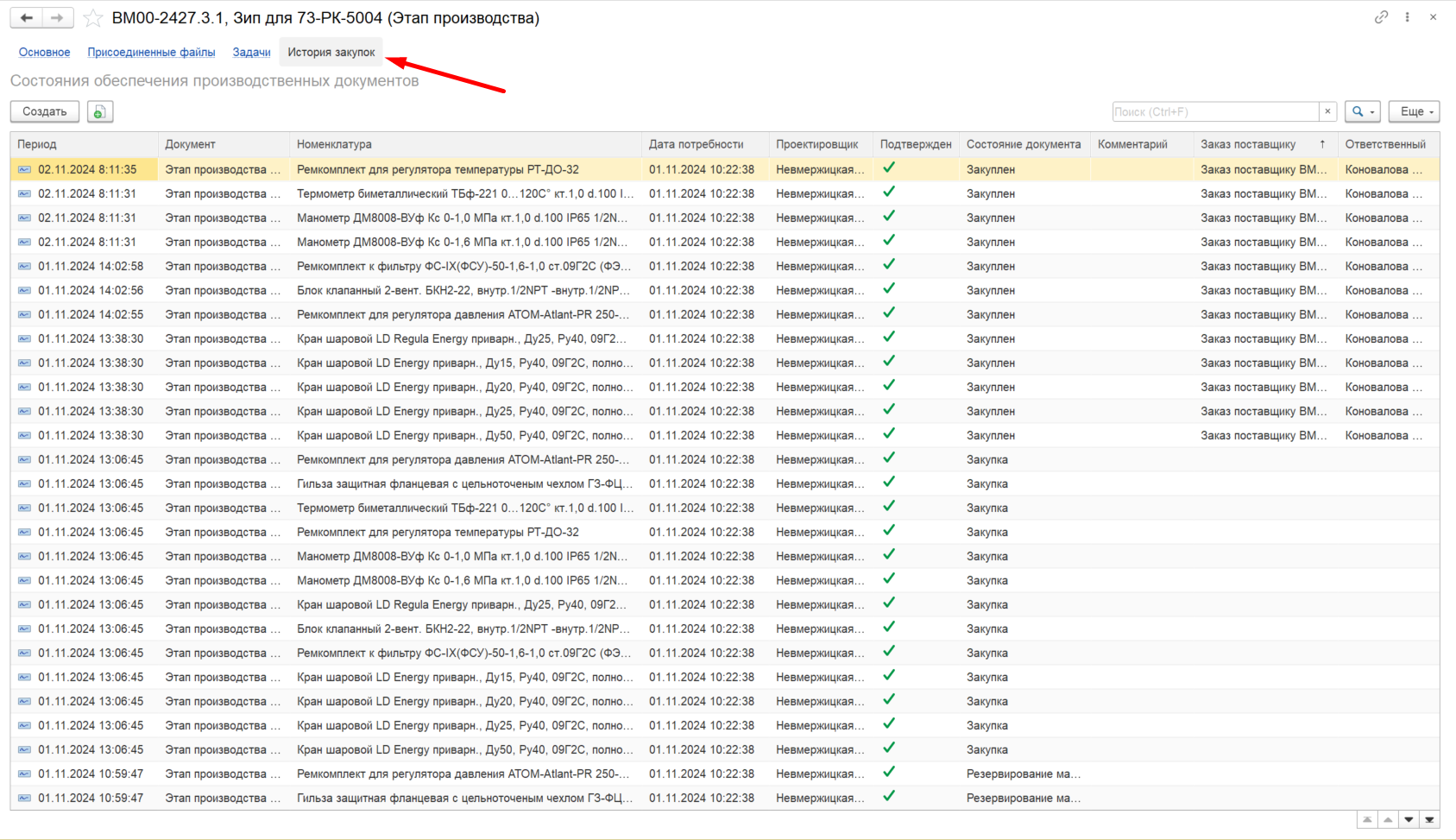Image resolution: width=1456 pixels, height=840 pixels.
Task: Click Подтвержден checkmark in 01.11.2024 14:02:58 row
Action: point(889,265)
